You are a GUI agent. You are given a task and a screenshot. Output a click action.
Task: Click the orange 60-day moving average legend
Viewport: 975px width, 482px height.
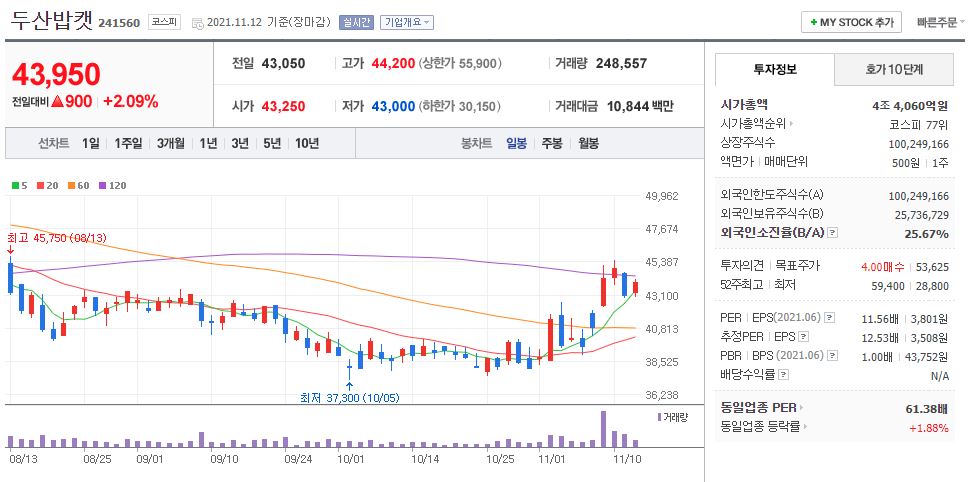tap(79, 185)
